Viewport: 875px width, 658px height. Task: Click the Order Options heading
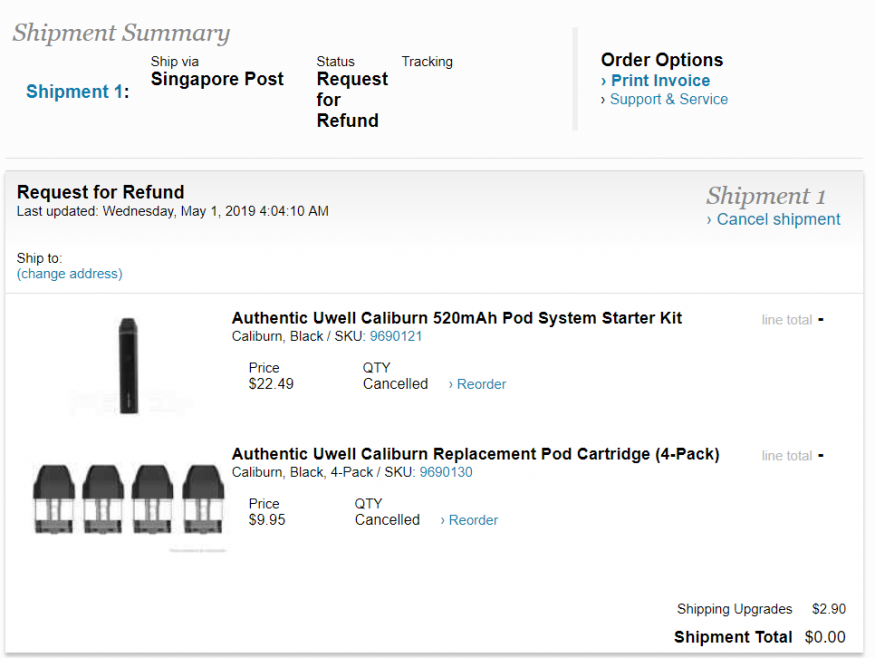pyautogui.click(x=661, y=60)
